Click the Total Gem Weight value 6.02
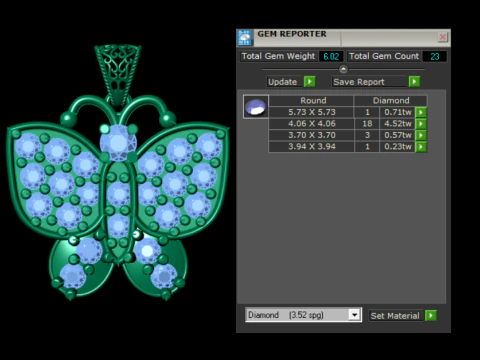The width and height of the screenshot is (480, 360). pyautogui.click(x=331, y=56)
